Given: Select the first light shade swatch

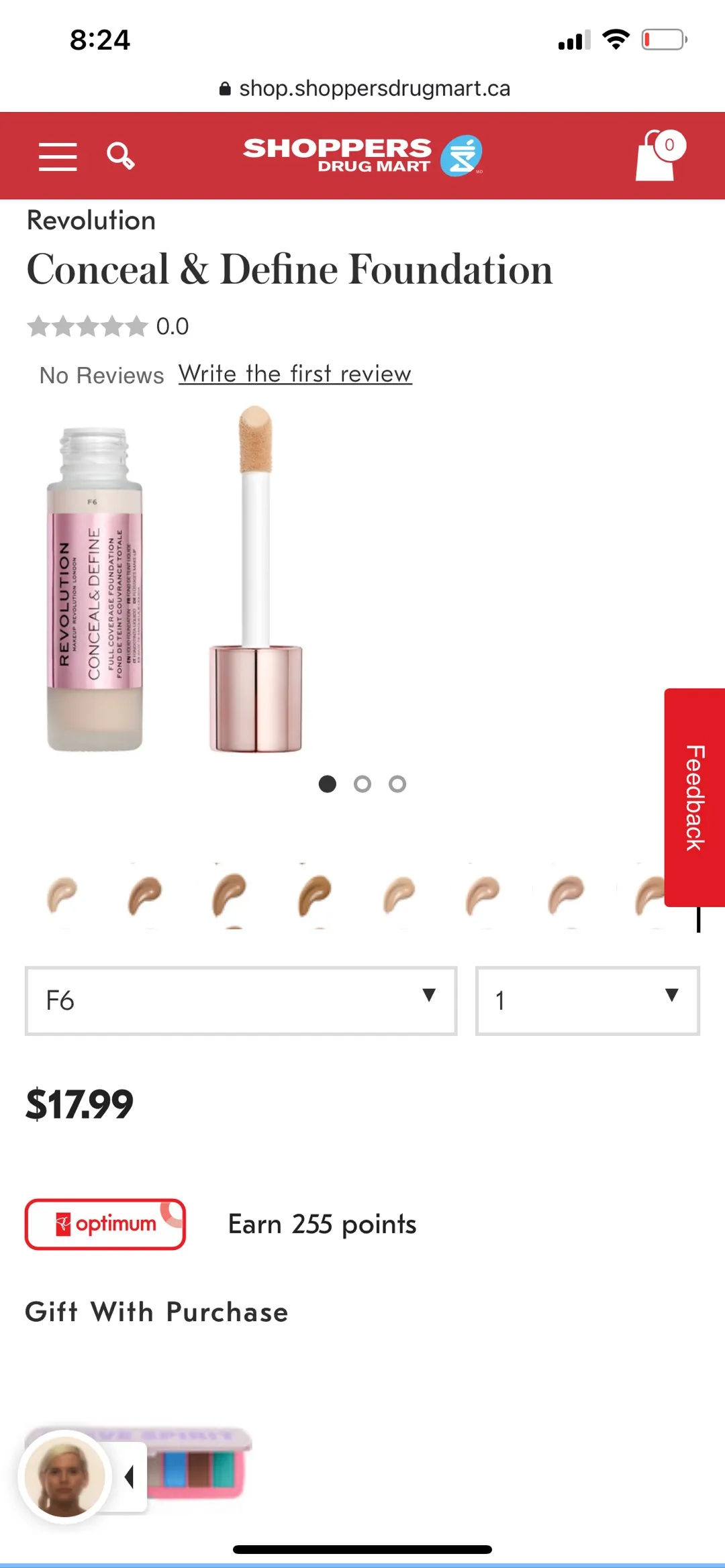Looking at the screenshot, I should (x=62, y=896).
